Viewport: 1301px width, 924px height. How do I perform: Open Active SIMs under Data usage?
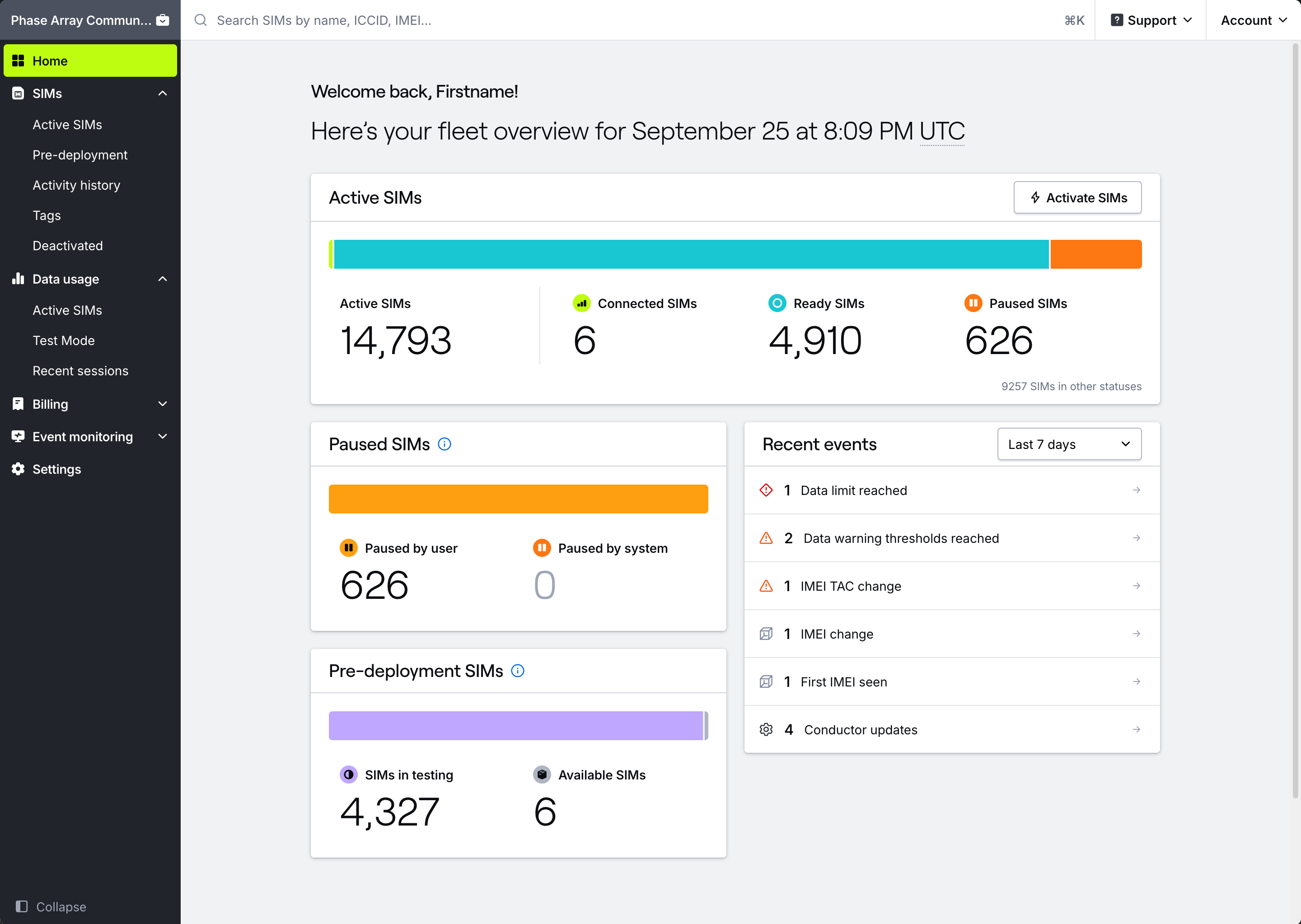click(x=67, y=310)
